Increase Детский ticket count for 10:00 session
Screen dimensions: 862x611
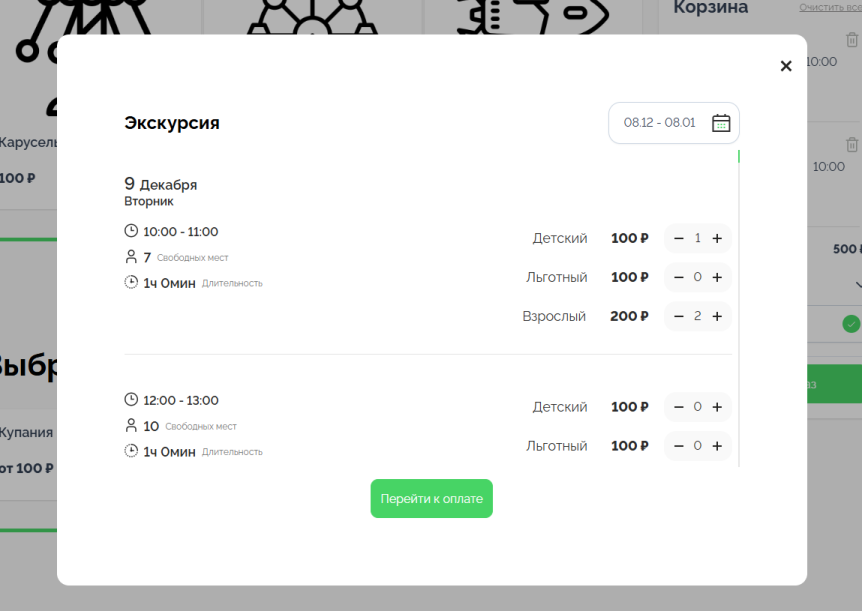(x=717, y=239)
